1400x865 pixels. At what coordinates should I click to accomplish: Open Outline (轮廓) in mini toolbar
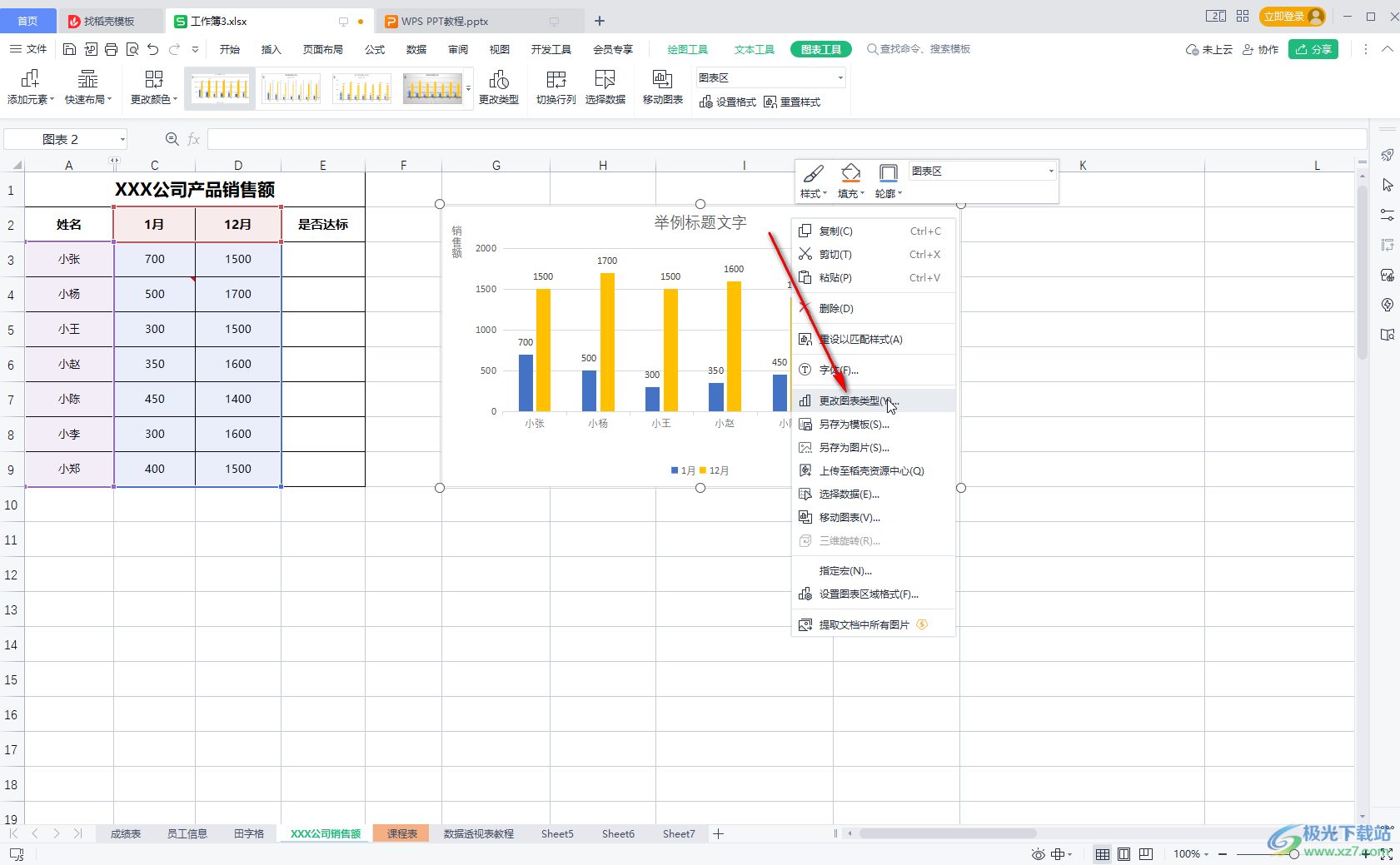889,181
